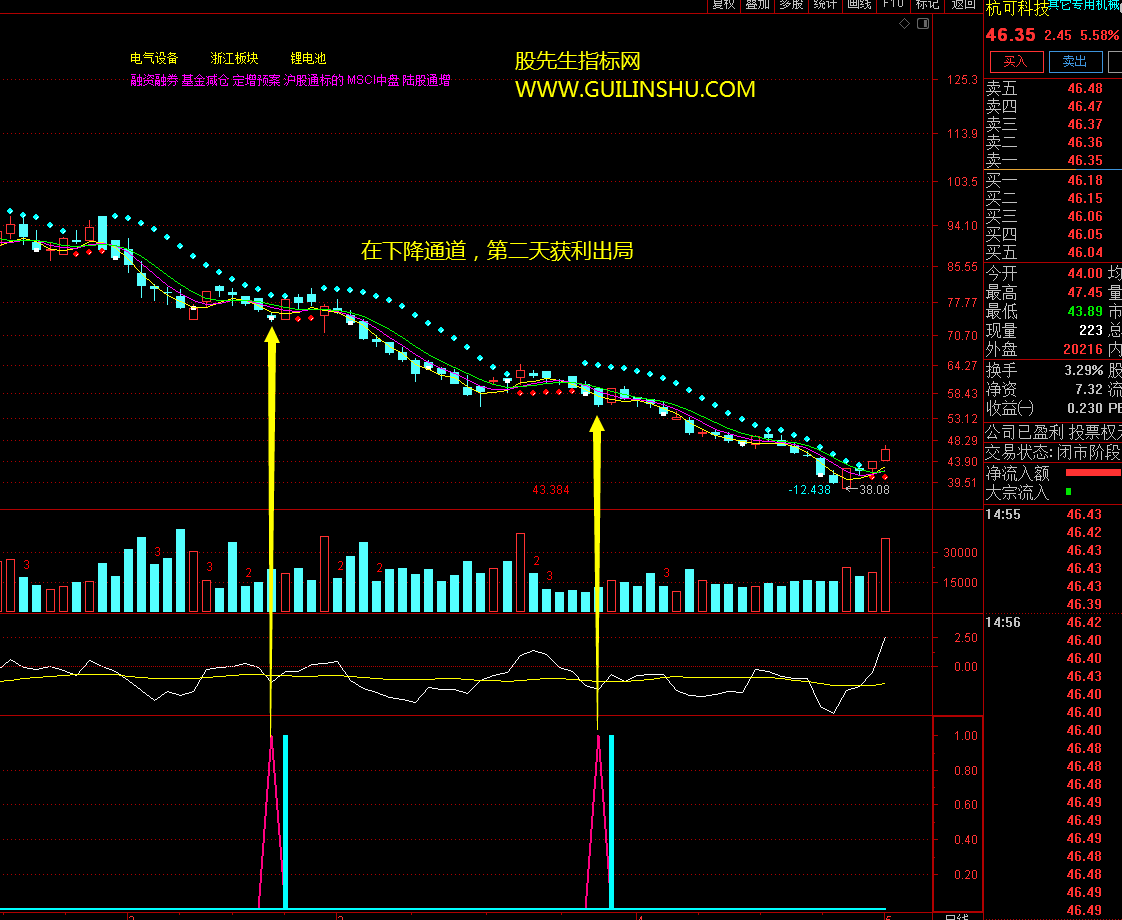Click the 14:55 tick timestamp
Screen dimensions: 1122x920
[x=1003, y=514]
